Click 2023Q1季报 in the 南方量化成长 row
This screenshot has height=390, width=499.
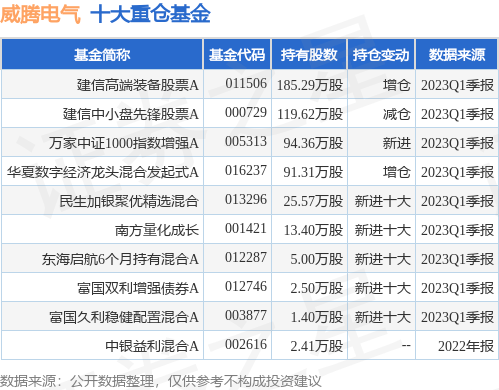click(x=457, y=230)
